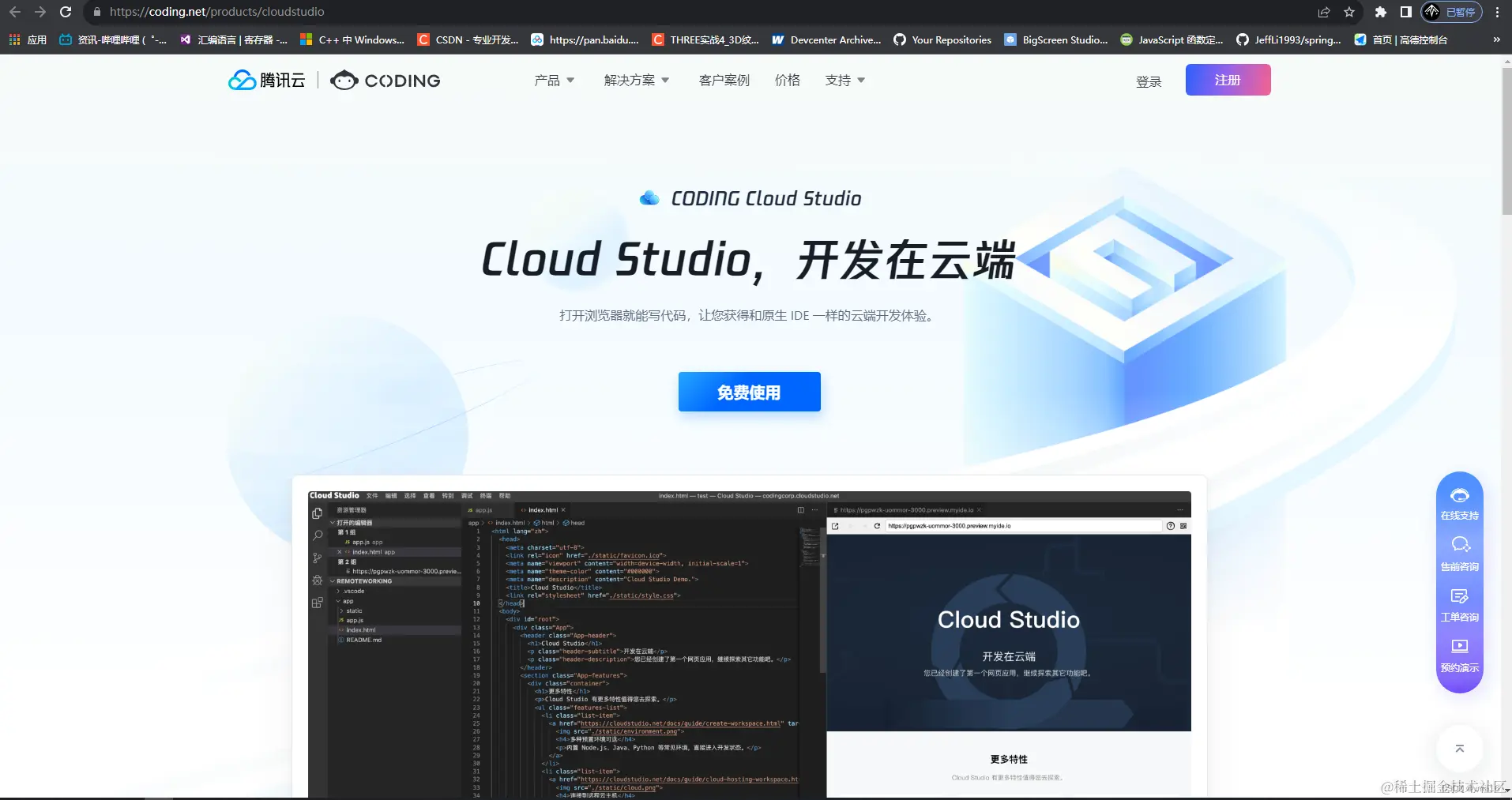Open 工单咨询 ticket consultation
1512x800 pixels.
point(1459,605)
